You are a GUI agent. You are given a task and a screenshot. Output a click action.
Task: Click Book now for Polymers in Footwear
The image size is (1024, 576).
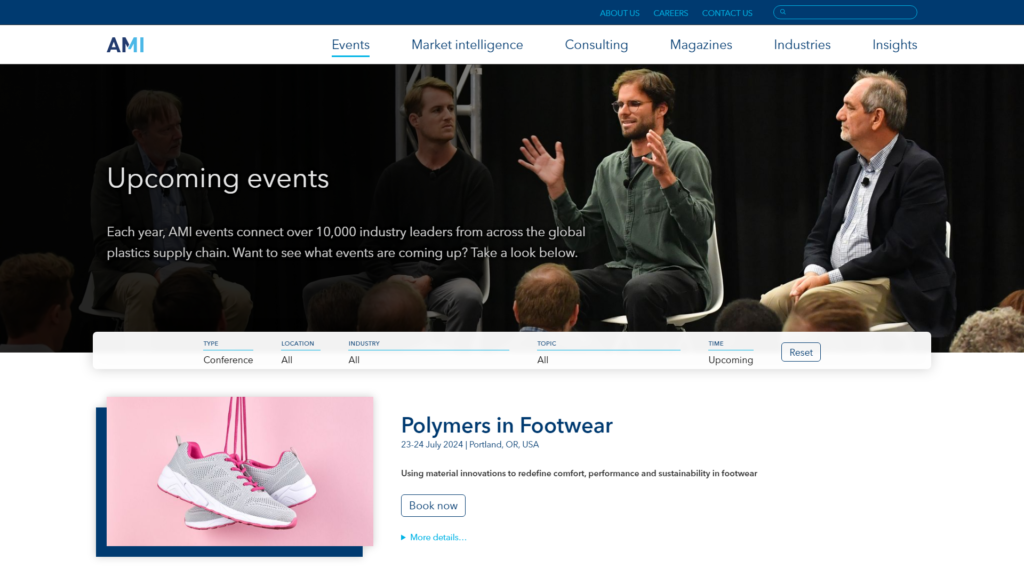pyautogui.click(x=433, y=505)
